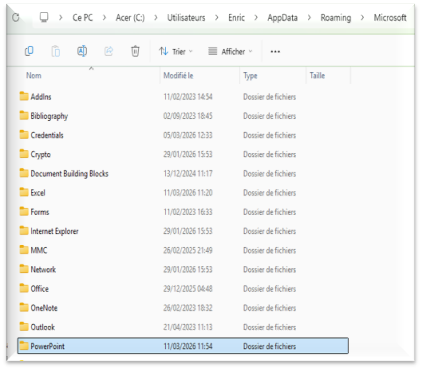Click date 13/12/2024 11:17
Image resolution: width=422 pixels, height=370 pixels.
tap(188, 173)
